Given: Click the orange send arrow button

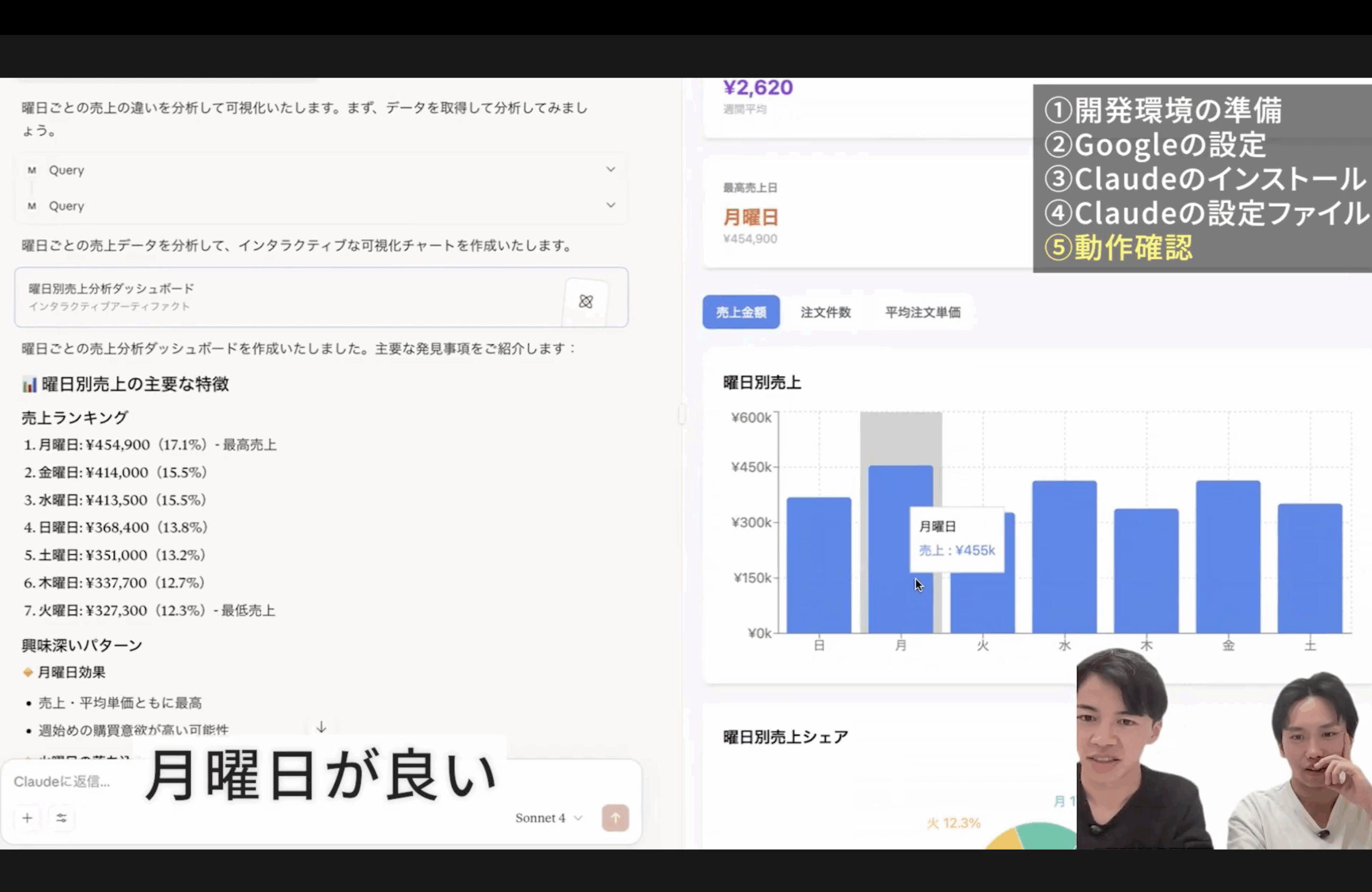Looking at the screenshot, I should click(615, 818).
